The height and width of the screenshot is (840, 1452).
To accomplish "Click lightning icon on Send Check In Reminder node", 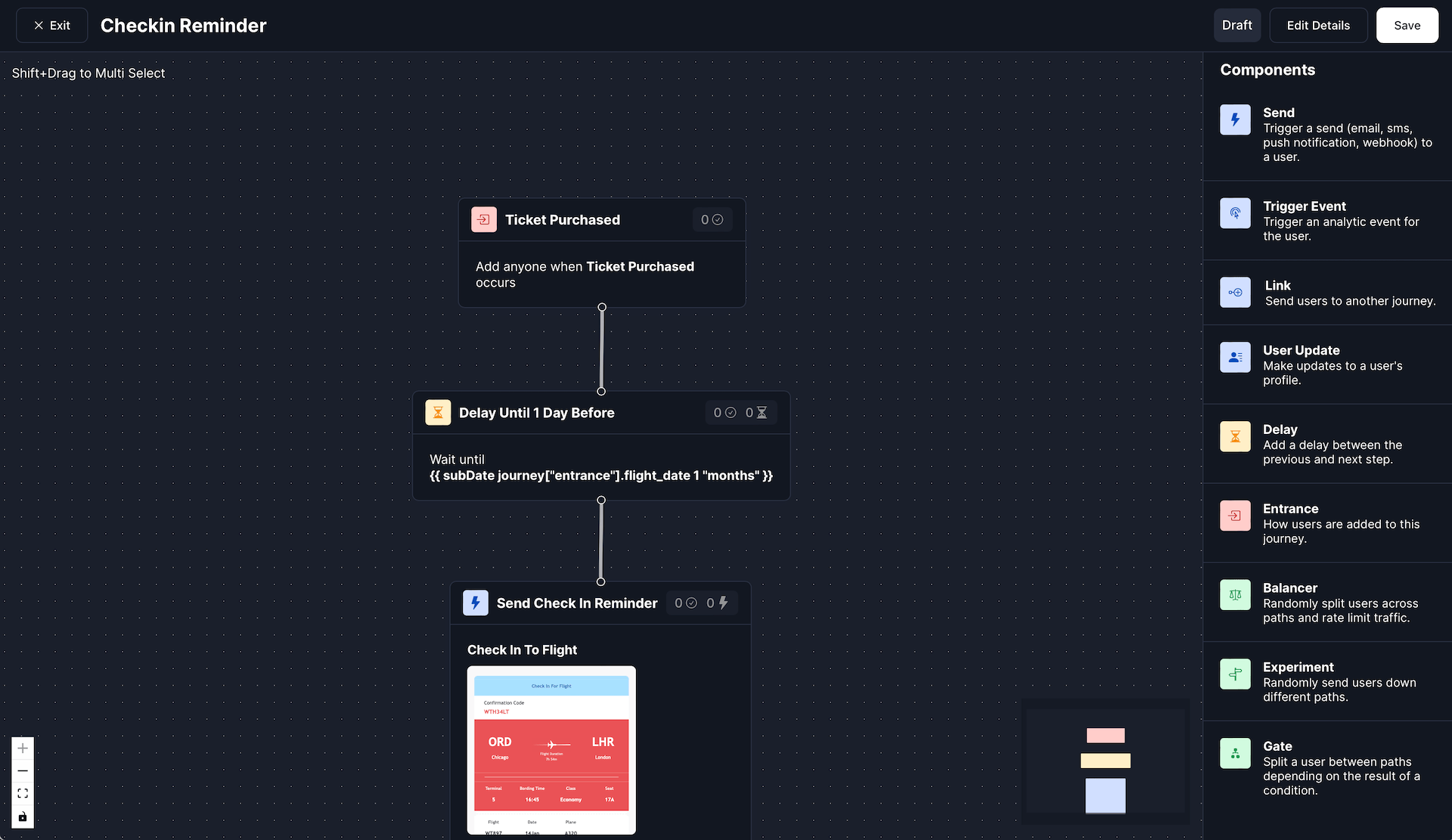I will [x=476, y=603].
